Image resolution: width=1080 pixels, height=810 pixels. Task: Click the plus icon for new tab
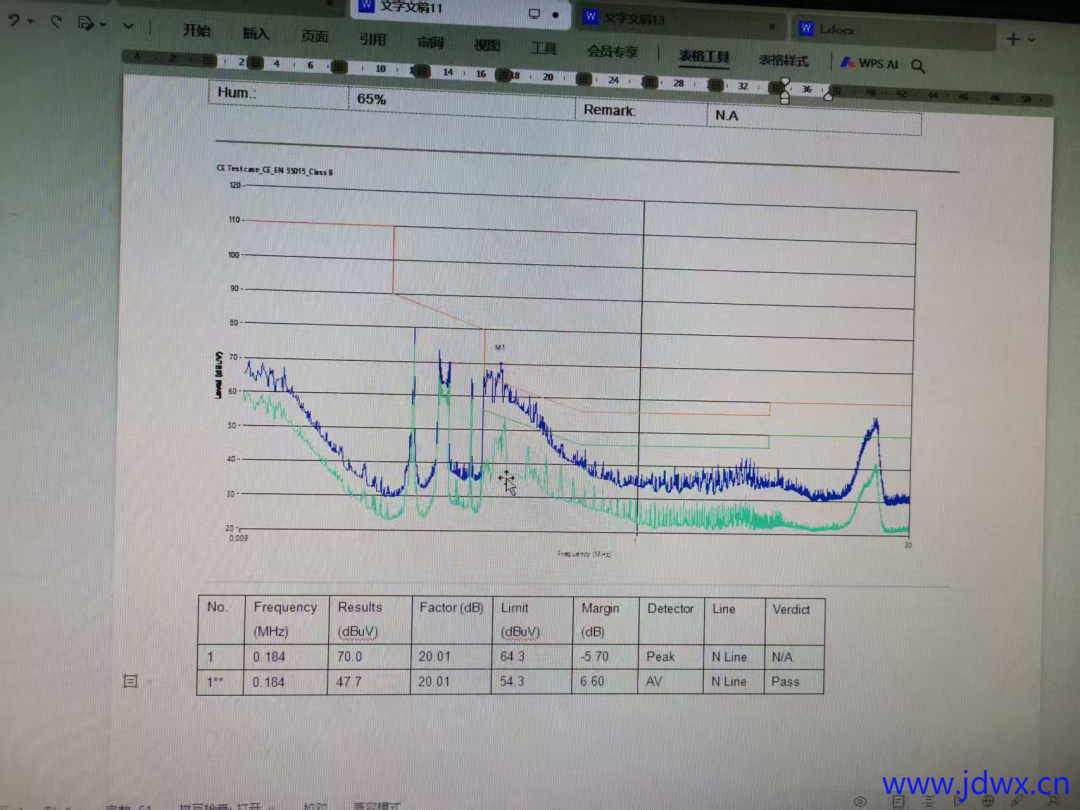point(1013,39)
